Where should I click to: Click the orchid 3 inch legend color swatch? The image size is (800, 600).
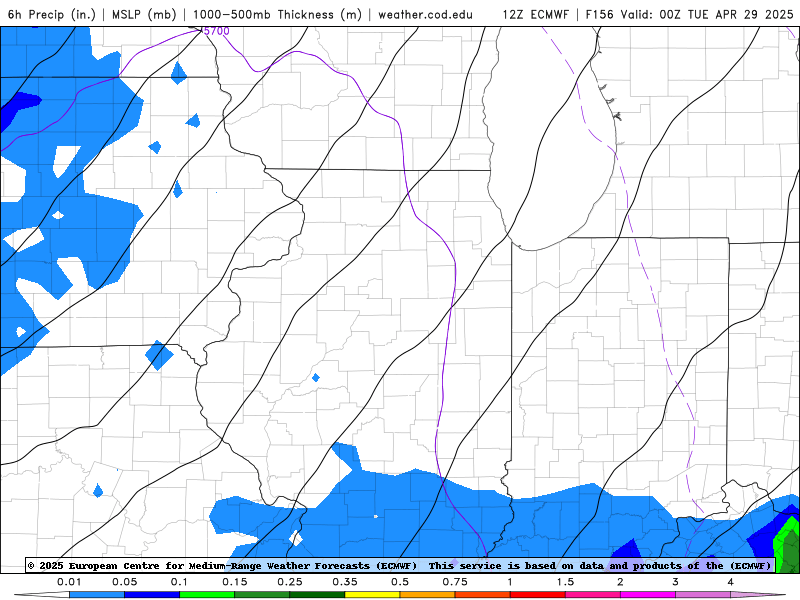(x=703, y=595)
